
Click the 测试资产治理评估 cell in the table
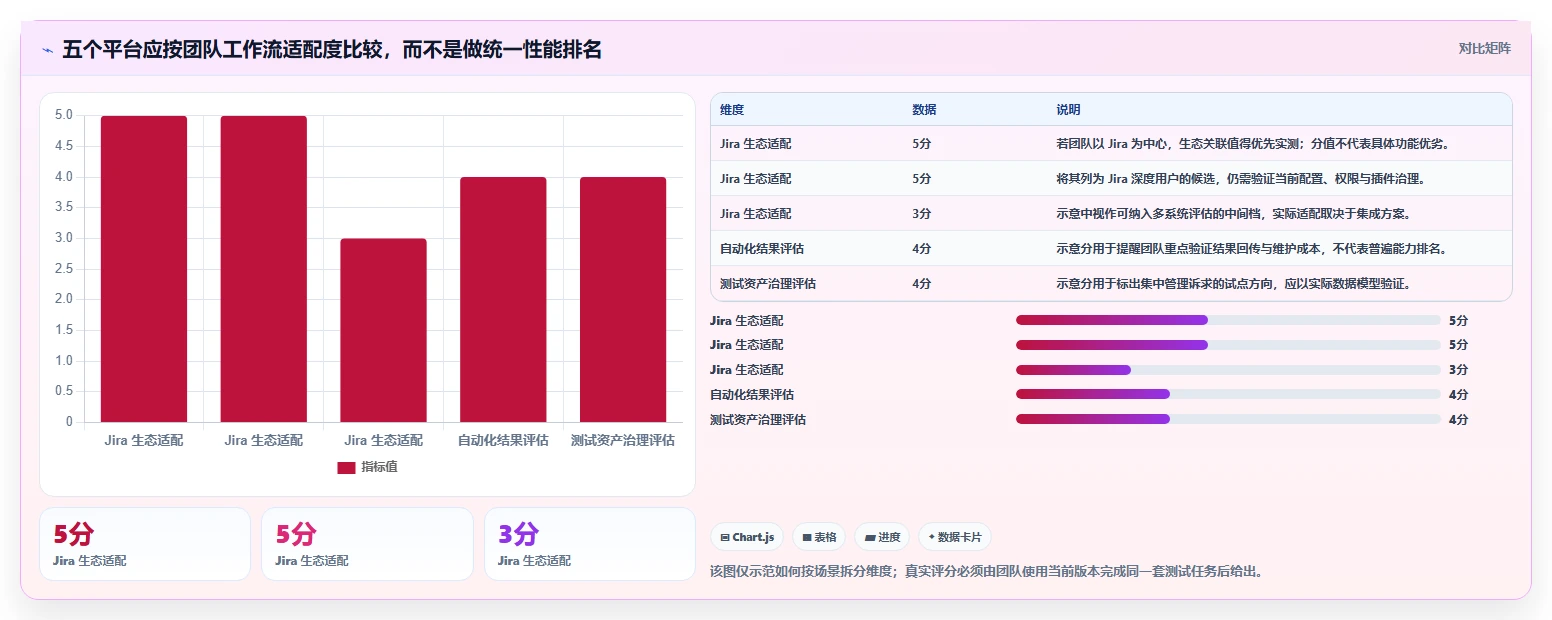[768, 284]
